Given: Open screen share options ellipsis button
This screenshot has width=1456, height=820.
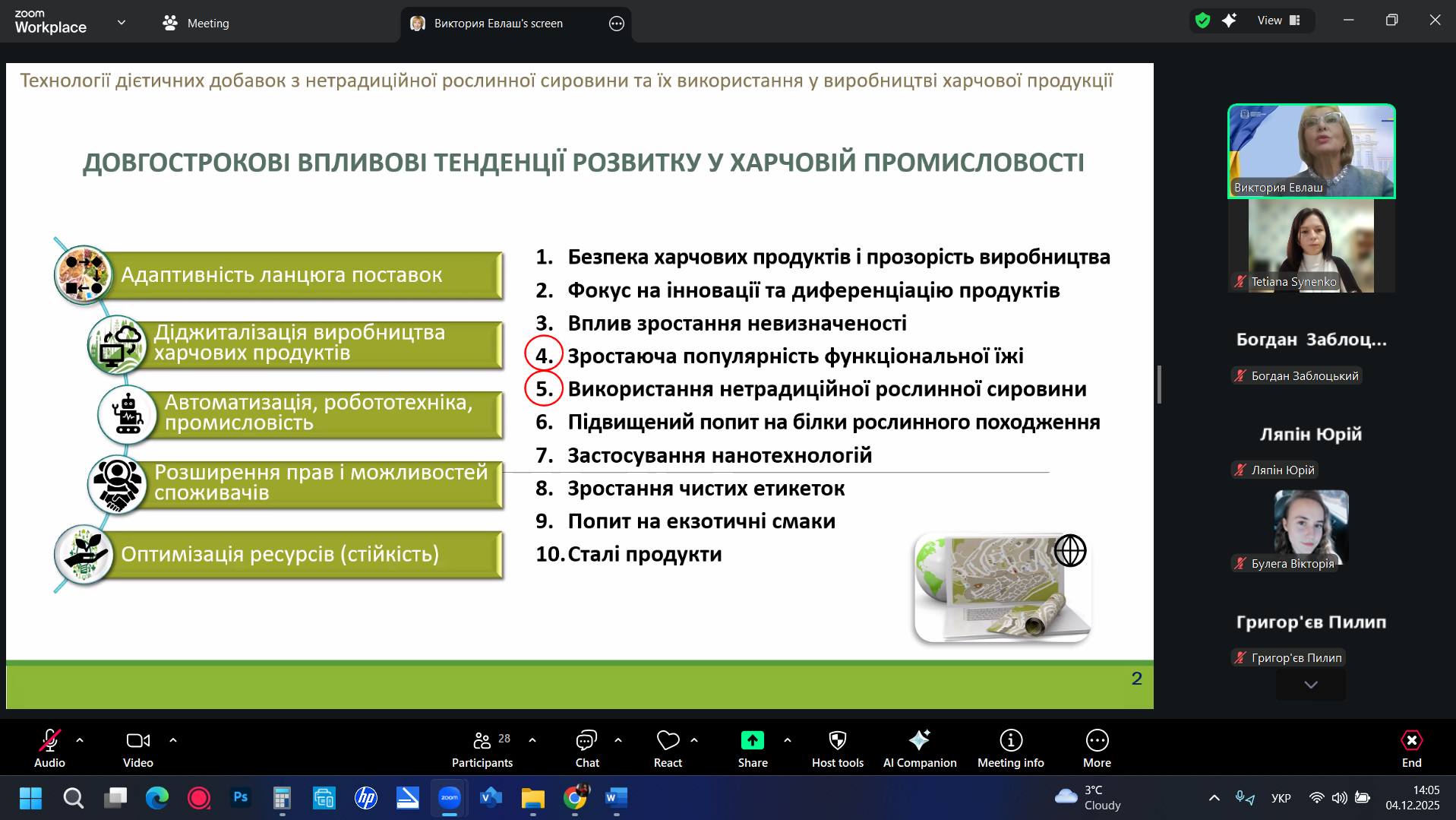Looking at the screenshot, I should (x=617, y=24).
